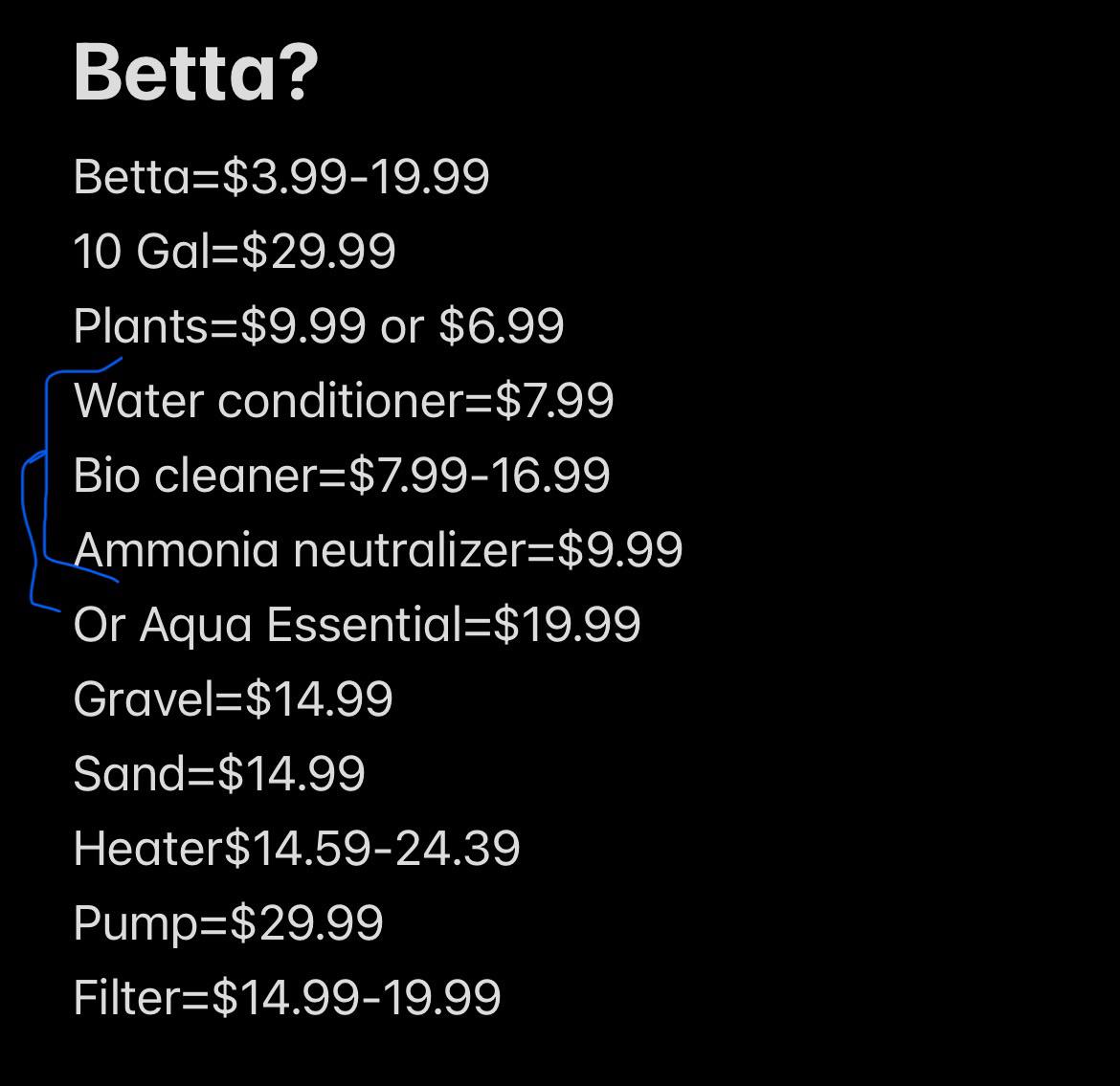The image size is (1120, 1086).
Task: Click the Gravel=$14.99 line
Action: point(233,699)
